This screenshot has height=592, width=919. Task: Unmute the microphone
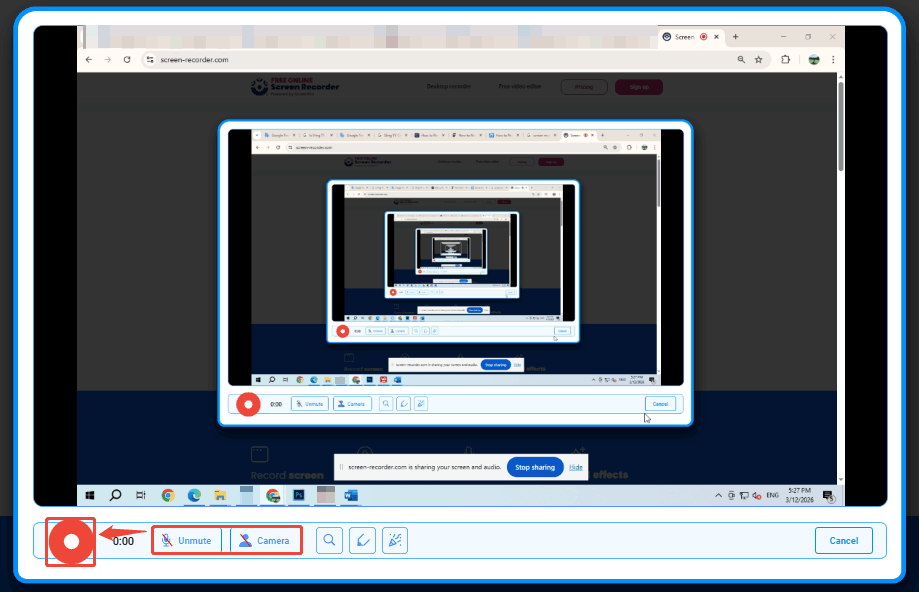(188, 540)
